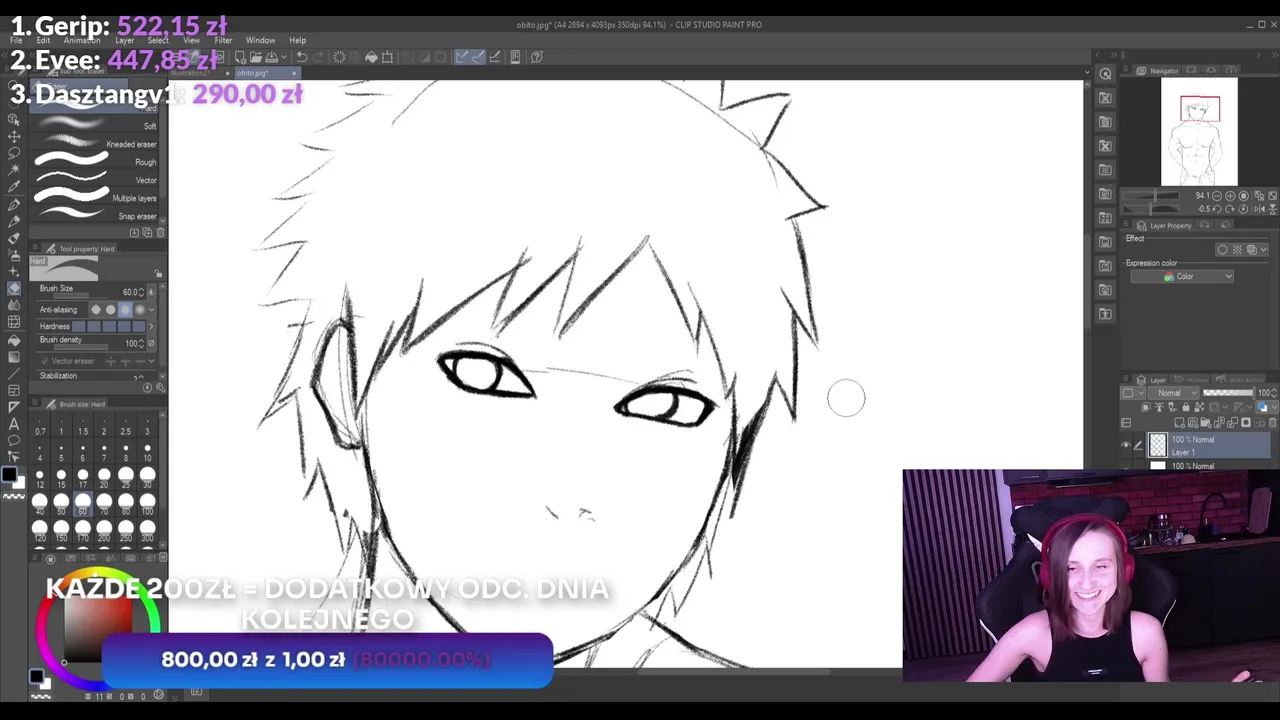The height and width of the screenshot is (720, 1280).
Task: Toggle snap to special ruler in command bar
Action: (x=478, y=57)
